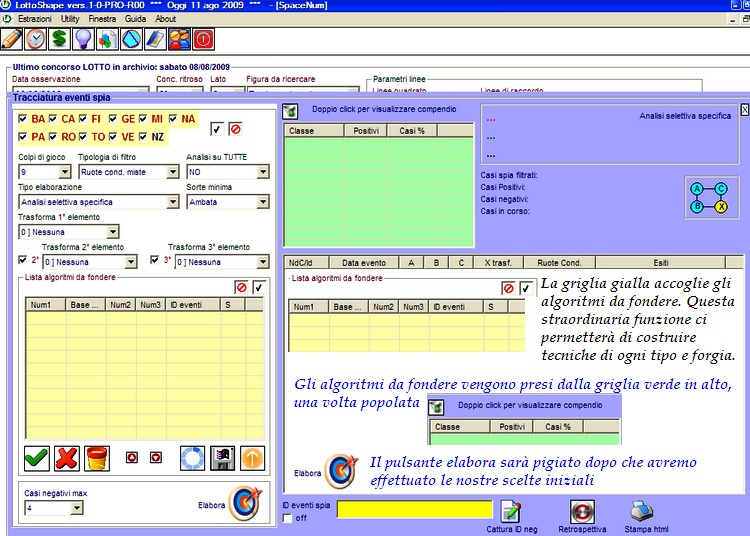Viewport: 750px width, 536px height.
Task: Open the About menu
Action: (x=165, y=19)
